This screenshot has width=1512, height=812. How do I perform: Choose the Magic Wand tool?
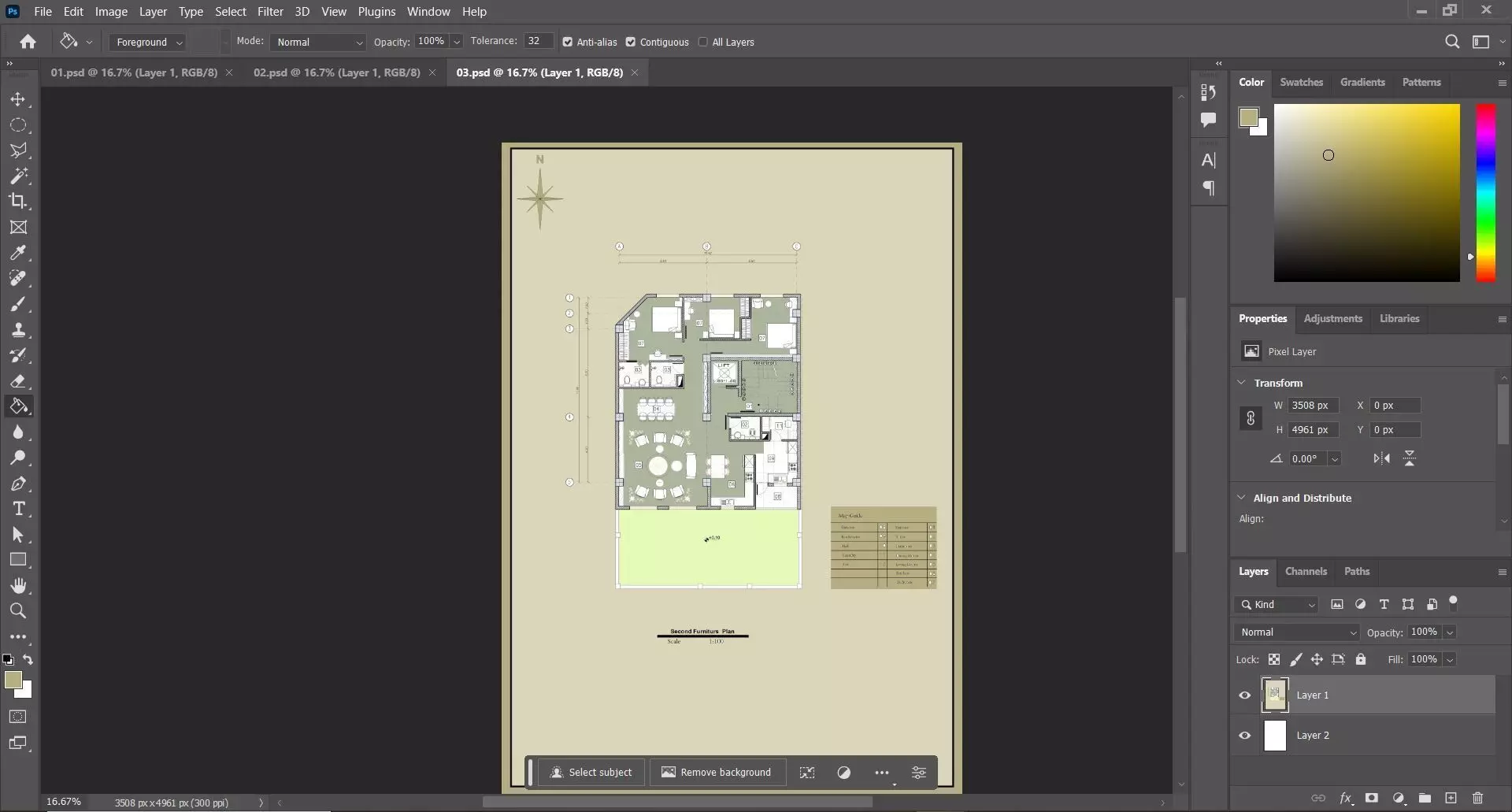point(18,176)
